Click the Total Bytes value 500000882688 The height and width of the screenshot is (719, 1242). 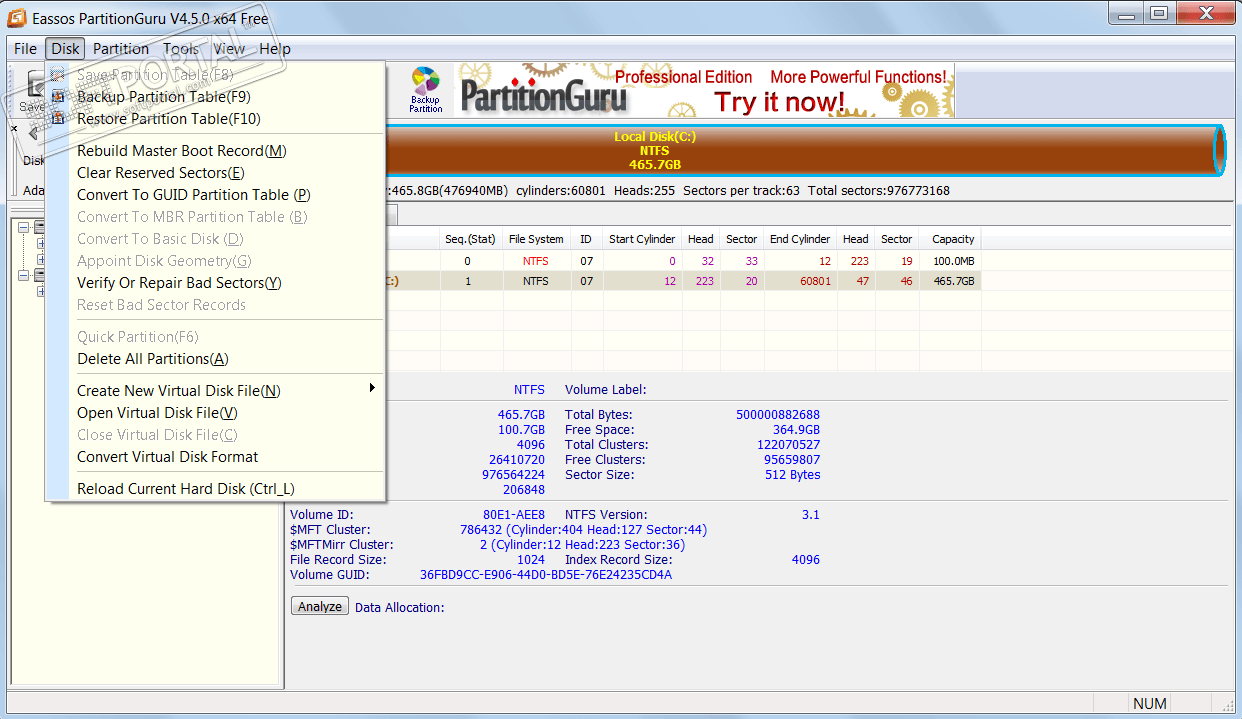tap(778, 415)
